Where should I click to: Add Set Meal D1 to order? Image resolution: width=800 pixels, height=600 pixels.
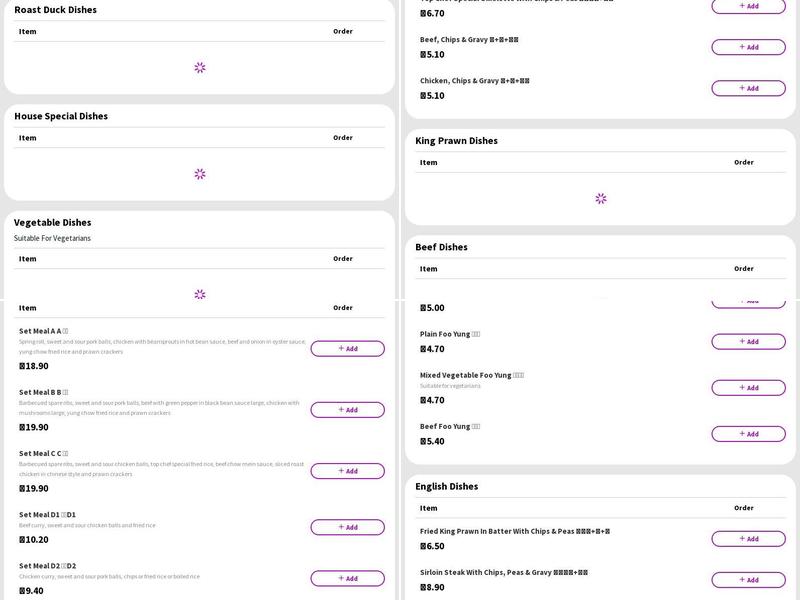pos(347,527)
